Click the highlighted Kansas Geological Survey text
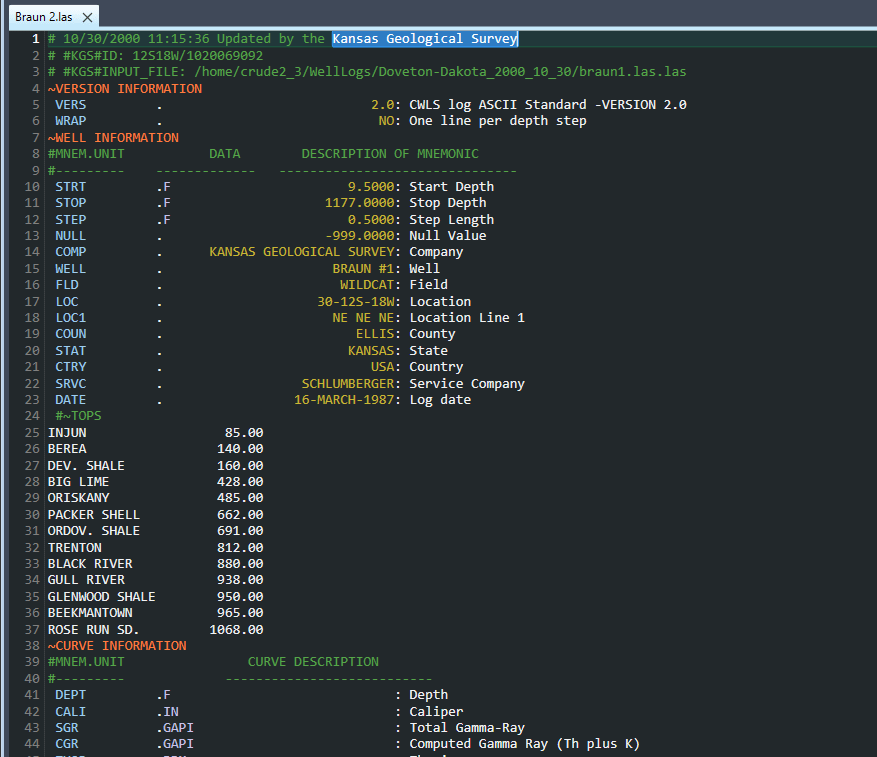 (424, 39)
